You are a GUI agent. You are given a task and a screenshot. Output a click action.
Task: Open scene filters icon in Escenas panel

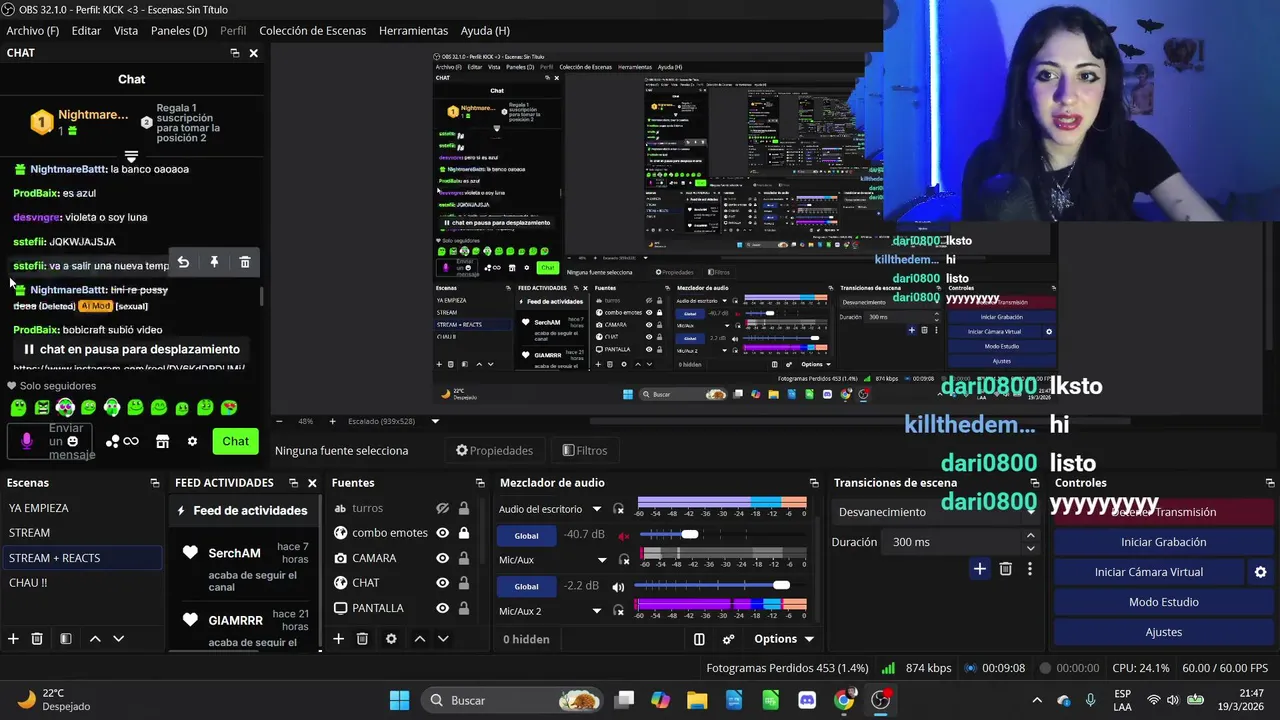65,639
